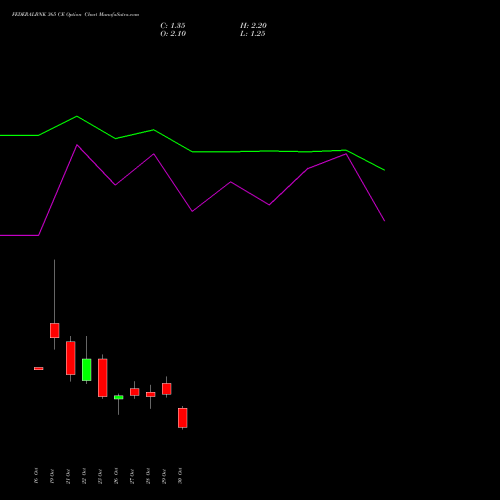This screenshot has width=500, height=500.
Task: Select the 28 Oct date label
Action: pos(148,476)
